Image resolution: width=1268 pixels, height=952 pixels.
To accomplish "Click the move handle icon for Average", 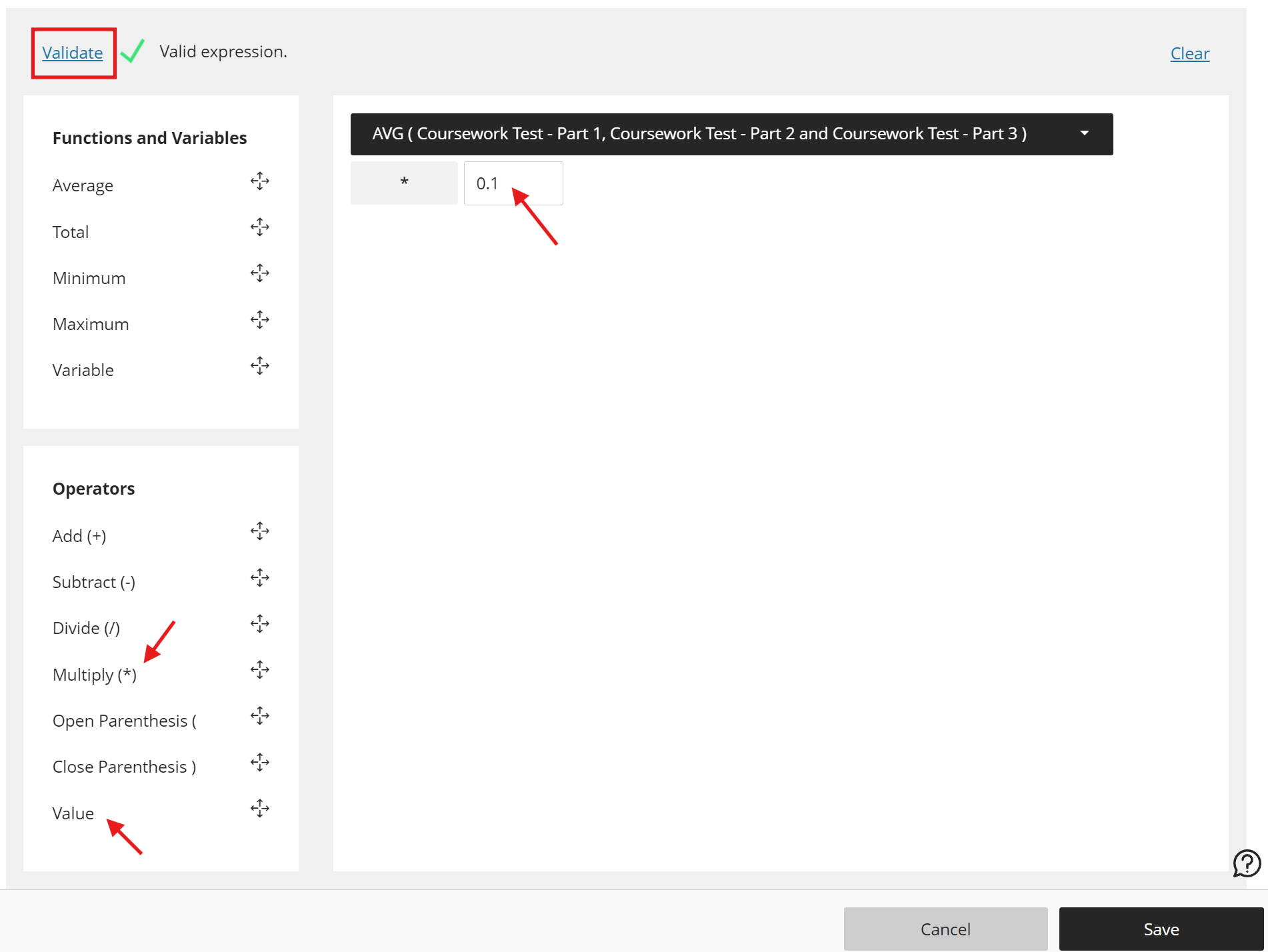I will click(260, 181).
